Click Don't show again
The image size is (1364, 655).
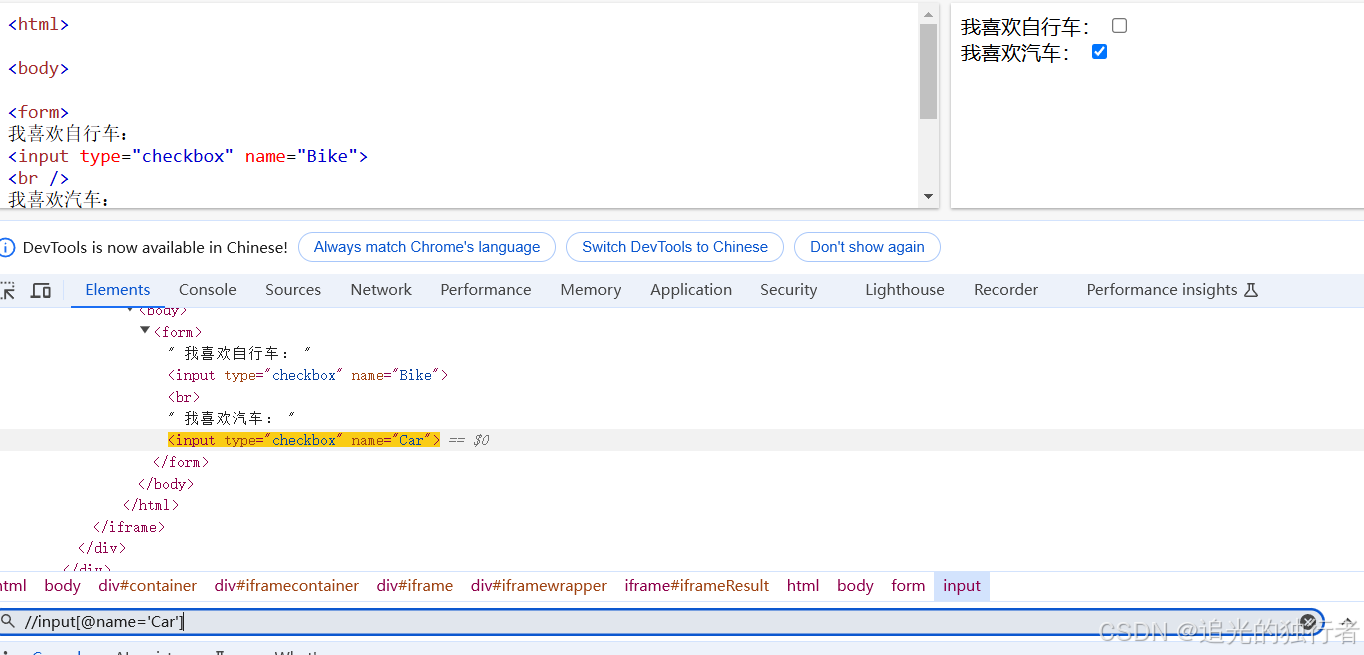coord(867,246)
